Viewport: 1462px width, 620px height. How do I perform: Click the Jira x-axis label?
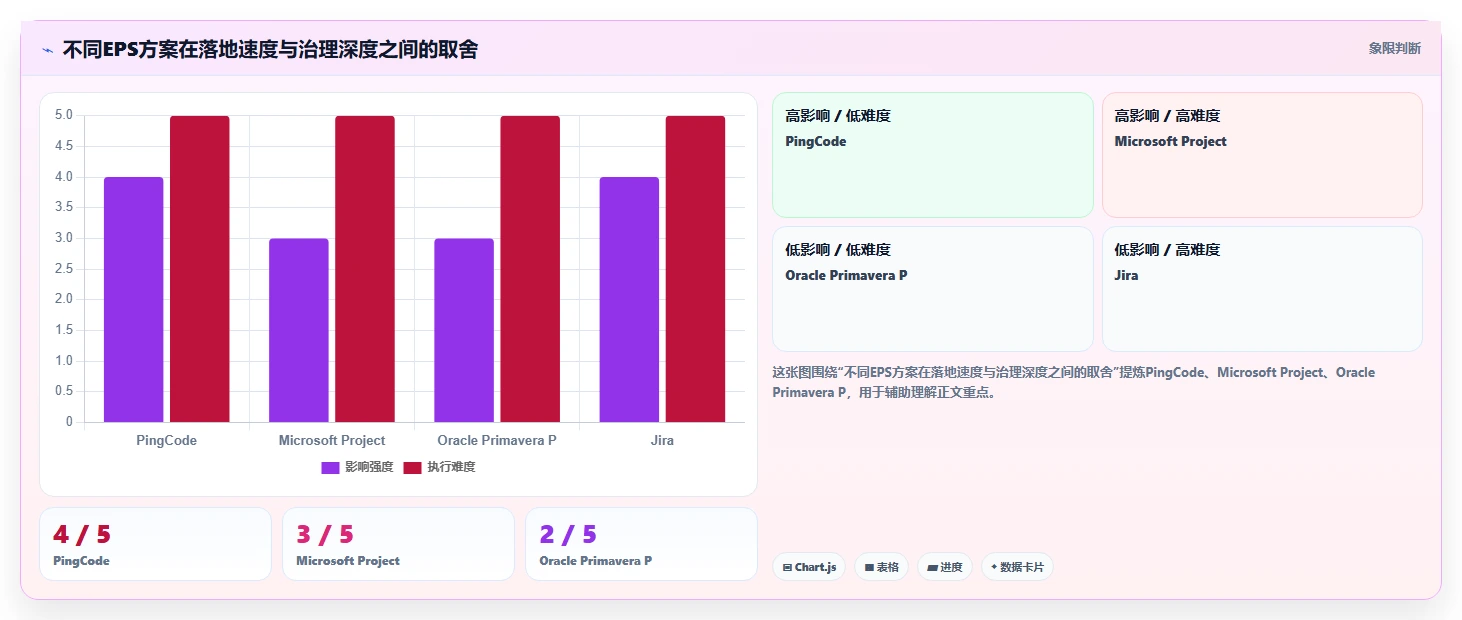click(662, 440)
